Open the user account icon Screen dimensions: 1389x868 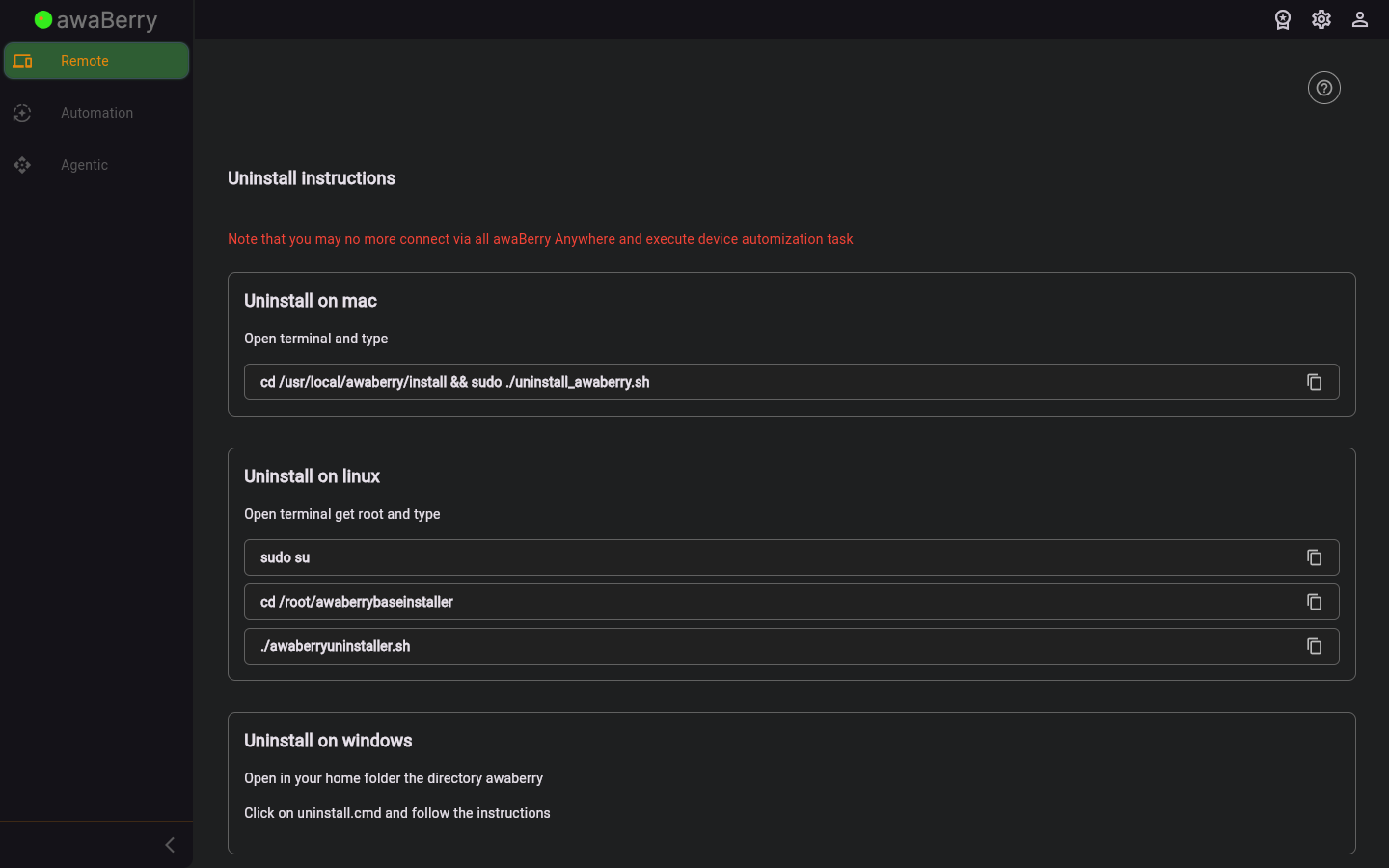click(x=1360, y=19)
